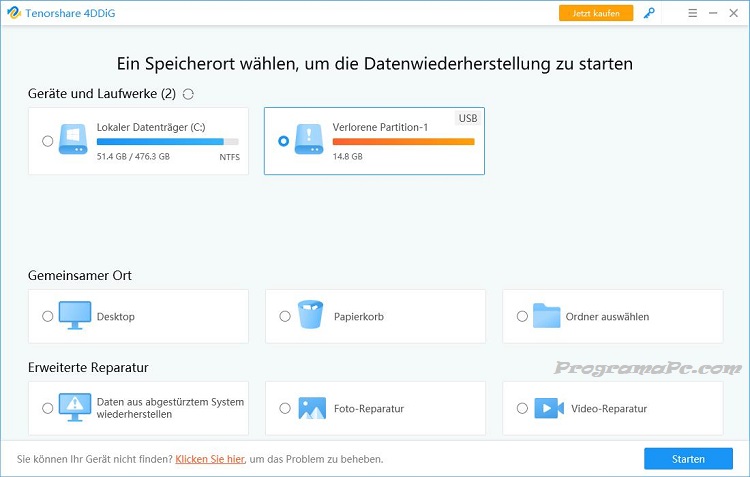Click the key icon to register license
This screenshot has width=750, height=477.
point(650,14)
